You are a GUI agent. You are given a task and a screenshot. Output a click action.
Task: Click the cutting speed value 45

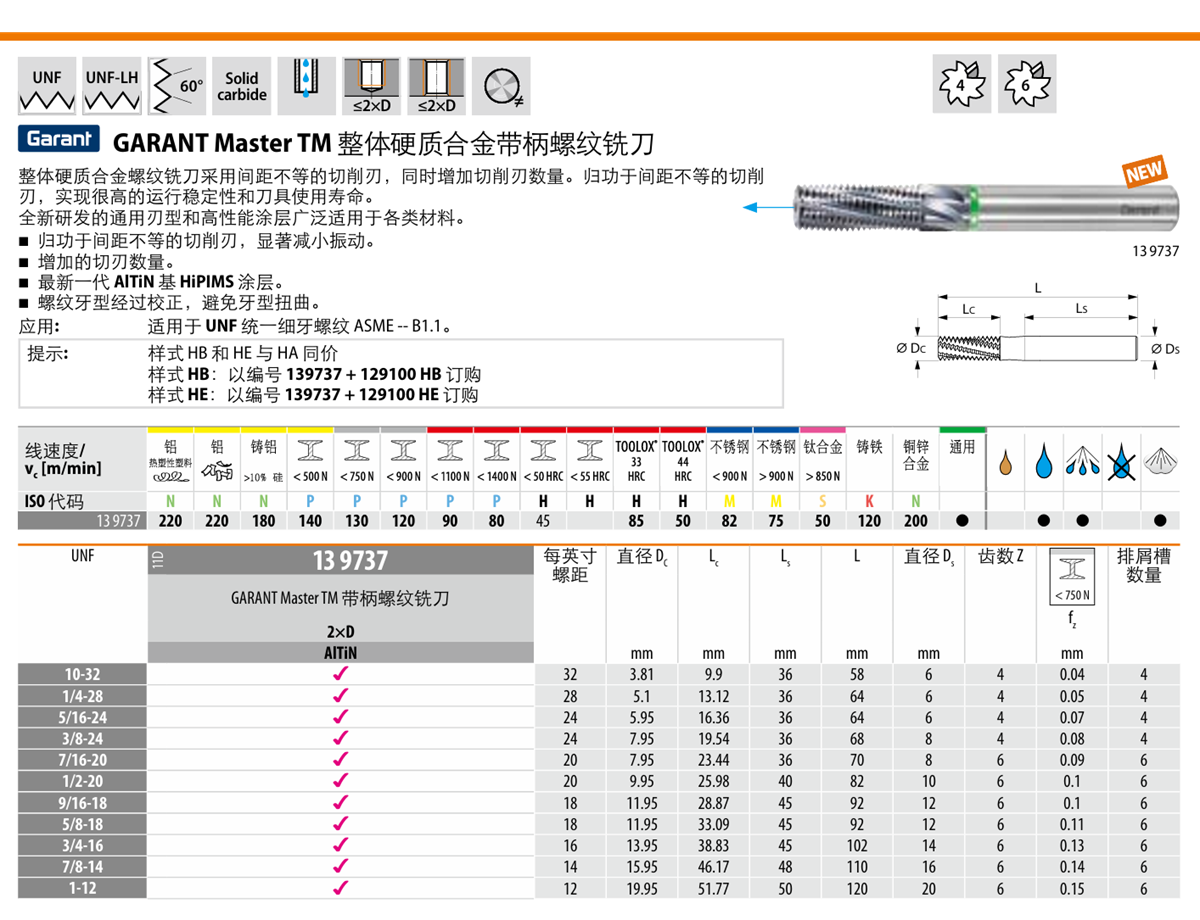(x=543, y=521)
